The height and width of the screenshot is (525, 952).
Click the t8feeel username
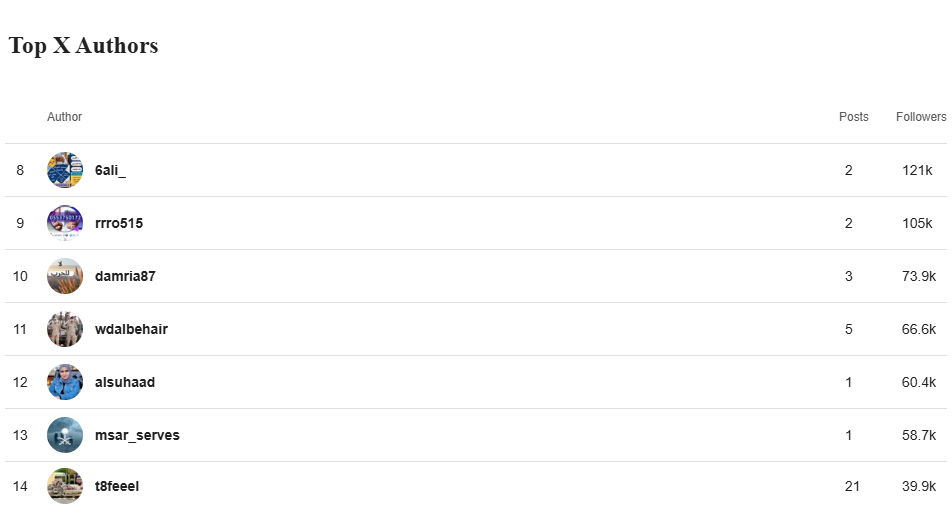coord(117,486)
